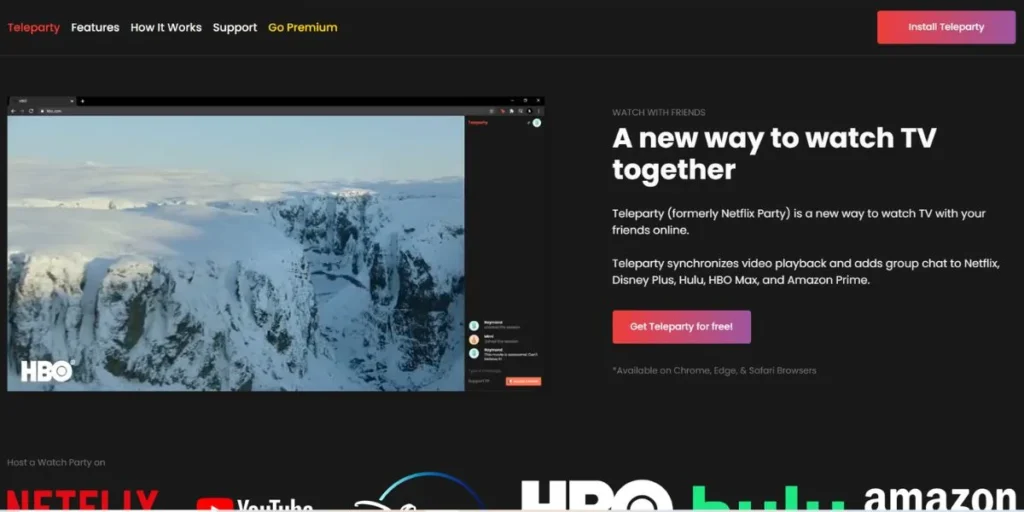
Task: Click the Disney Plus logo
Action: 418,492
